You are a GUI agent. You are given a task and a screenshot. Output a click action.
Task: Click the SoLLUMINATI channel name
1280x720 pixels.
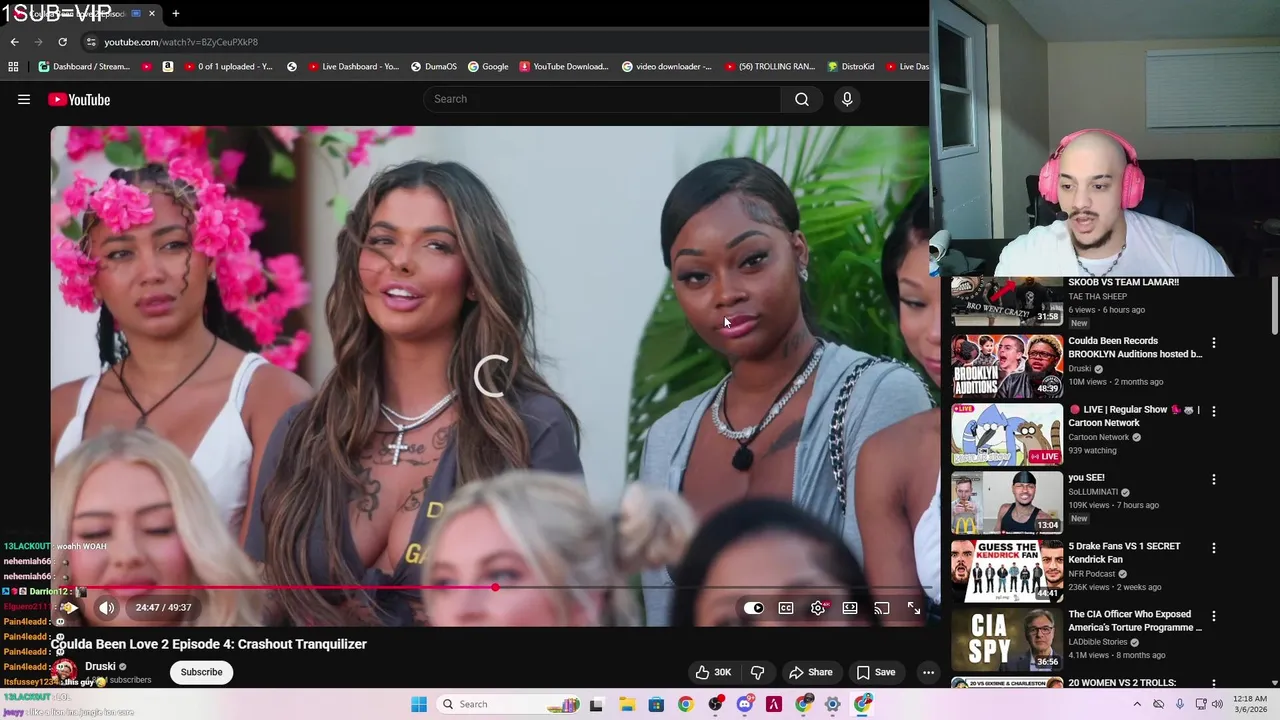1094,492
